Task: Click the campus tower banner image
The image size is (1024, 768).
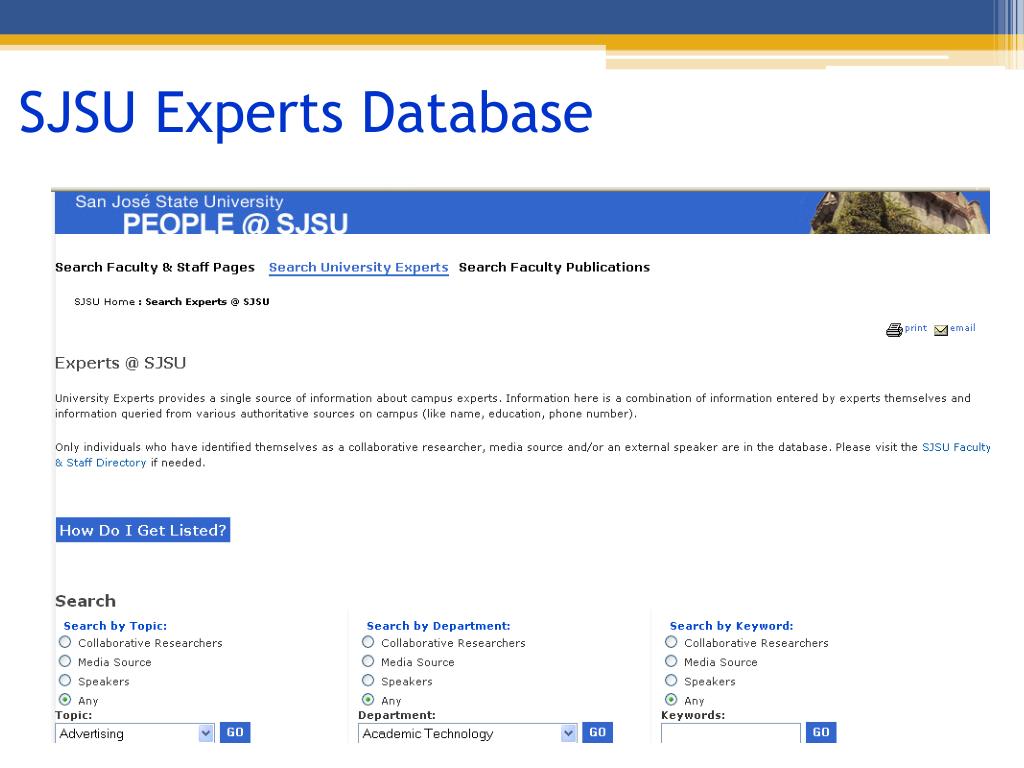Action: pos(900,212)
